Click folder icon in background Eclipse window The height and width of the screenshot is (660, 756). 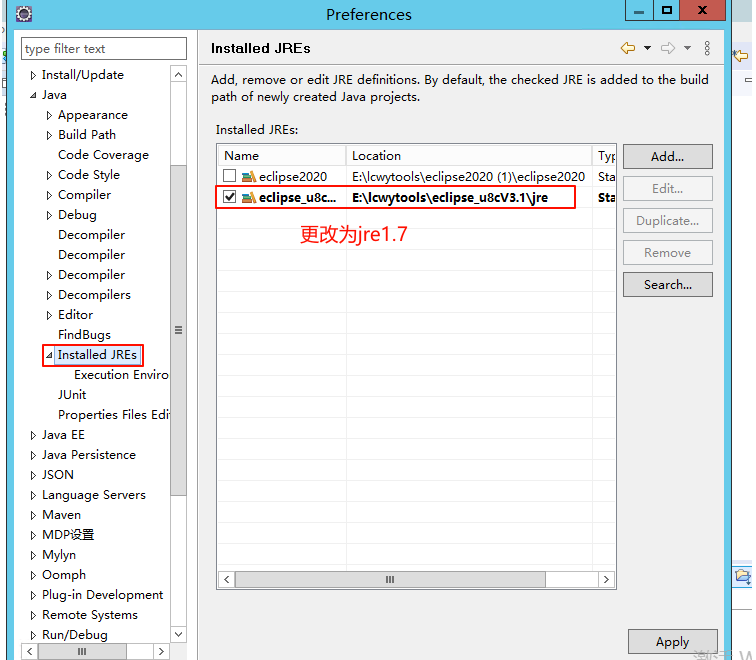[x=743, y=576]
